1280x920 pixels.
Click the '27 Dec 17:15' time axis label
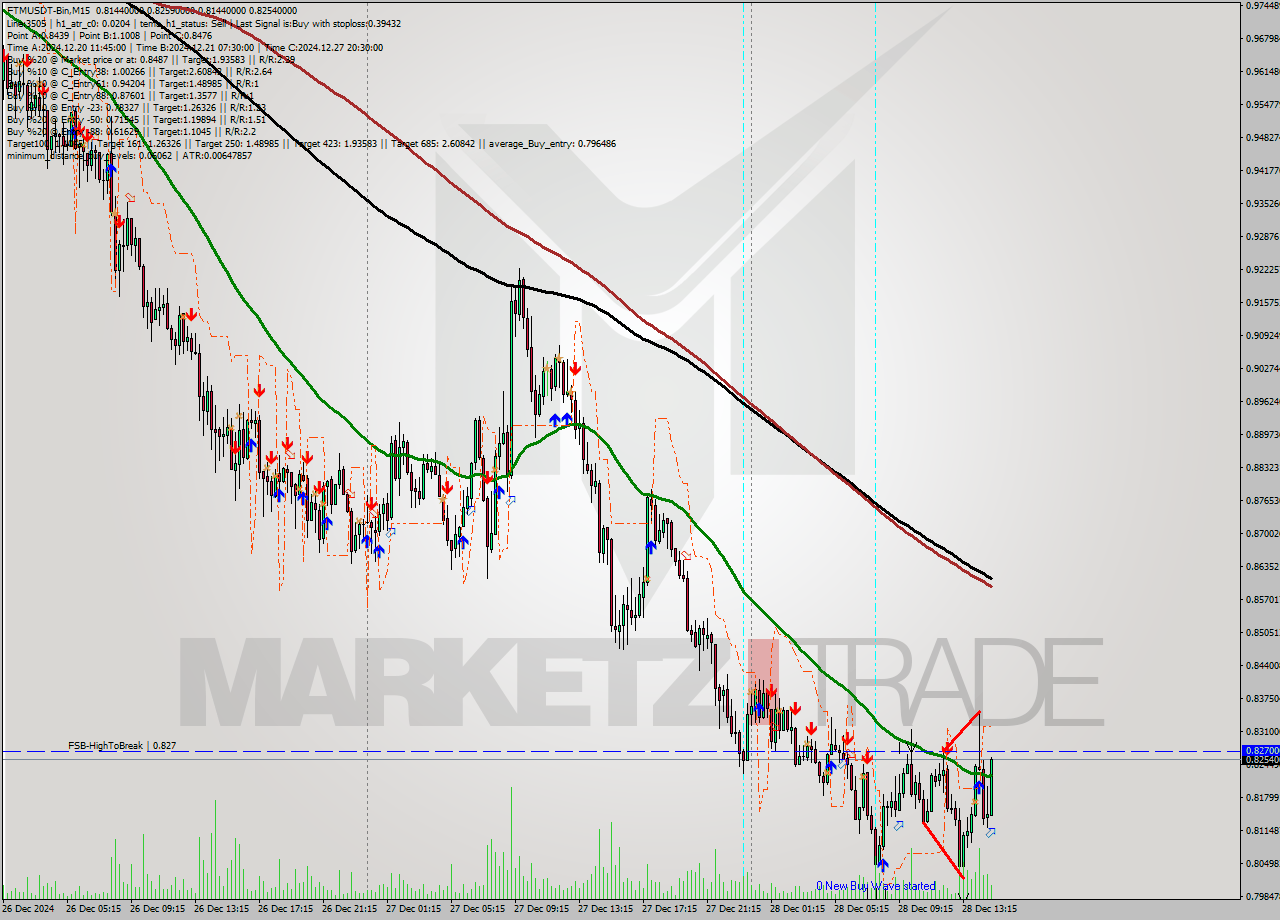(x=669, y=909)
